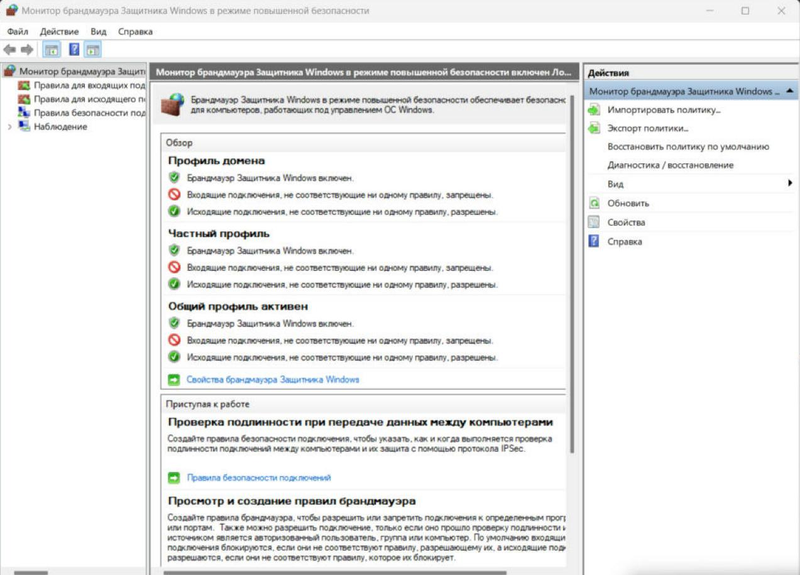Screen dimensions: 800x575
Task: Click the Профиль домена heading
Action: click(216, 161)
